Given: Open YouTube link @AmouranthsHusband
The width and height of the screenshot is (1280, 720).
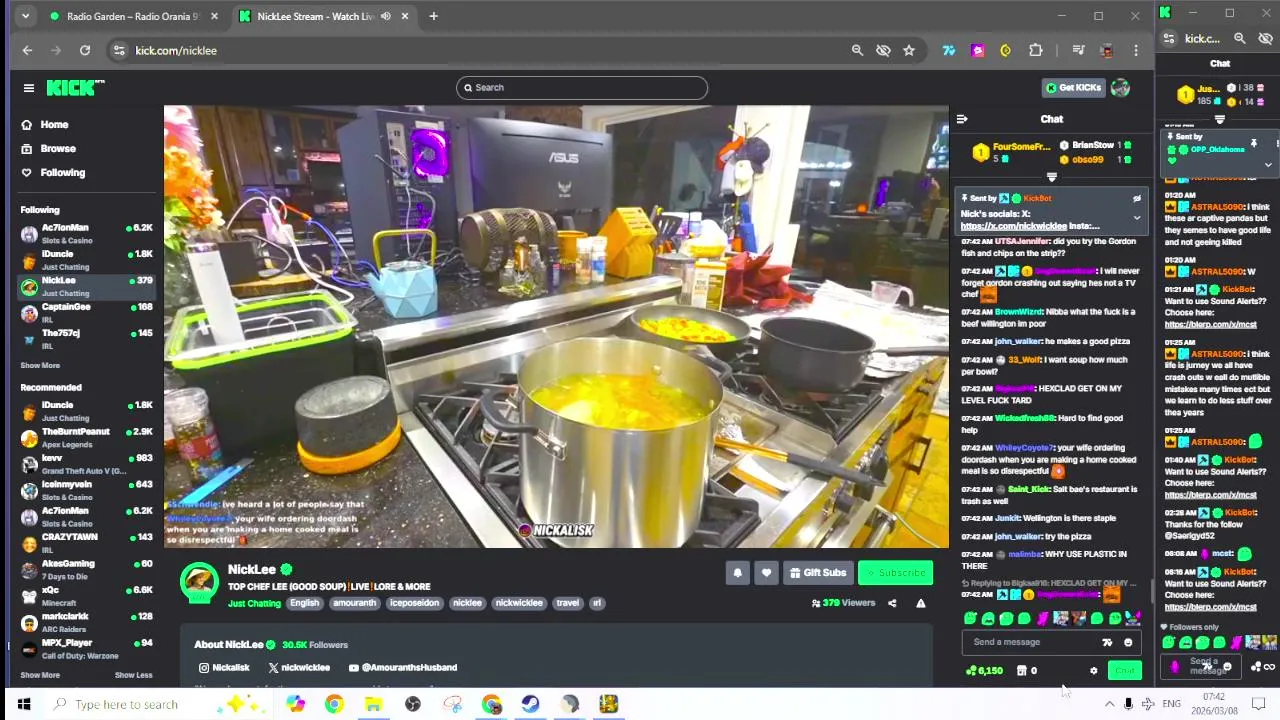Looking at the screenshot, I should pyautogui.click(x=402, y=668).
